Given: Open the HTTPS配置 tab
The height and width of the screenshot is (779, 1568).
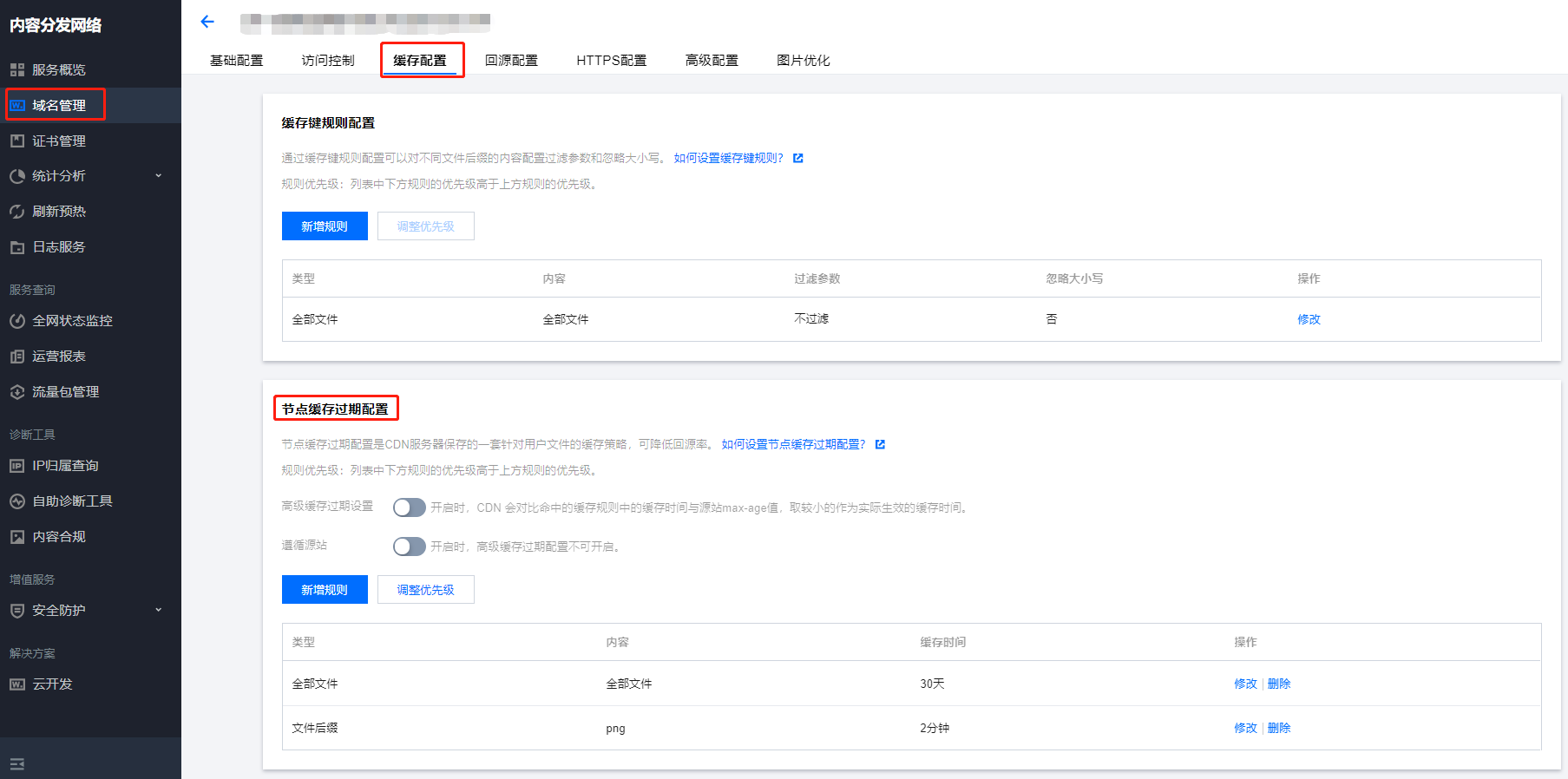Looking at the screenshot, I should (x=611, y=61).
